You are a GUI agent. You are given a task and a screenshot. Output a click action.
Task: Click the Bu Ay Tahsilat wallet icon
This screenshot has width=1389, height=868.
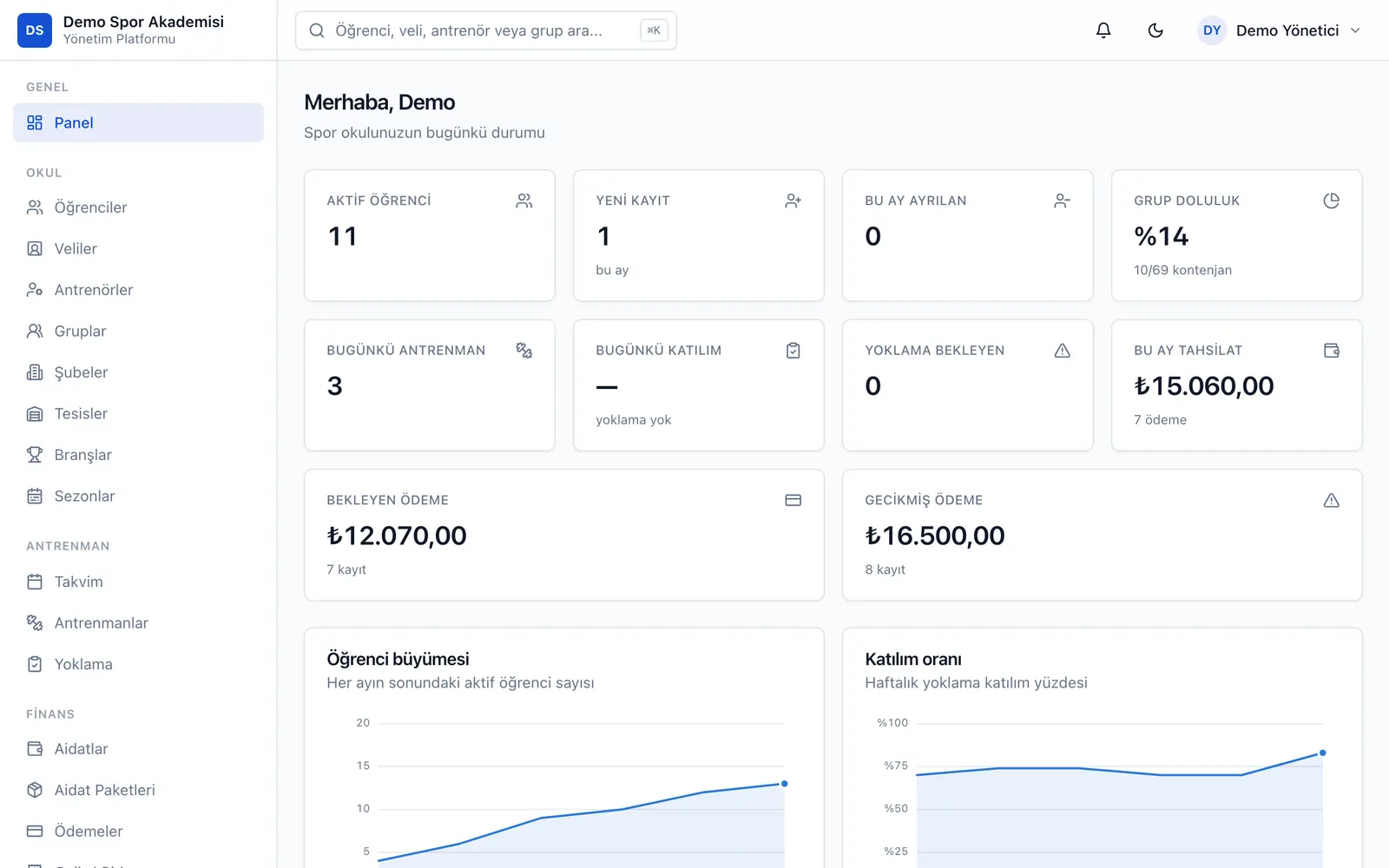pyautogui.click(x=1332, y=350)
